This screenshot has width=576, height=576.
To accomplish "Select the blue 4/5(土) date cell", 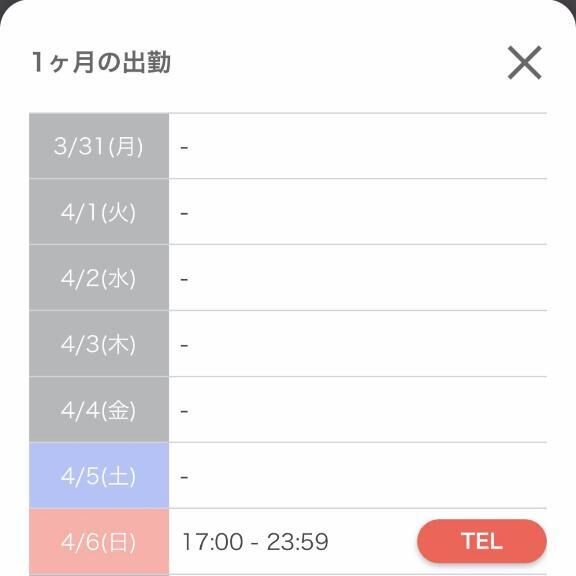I will [x=99, y=476].
